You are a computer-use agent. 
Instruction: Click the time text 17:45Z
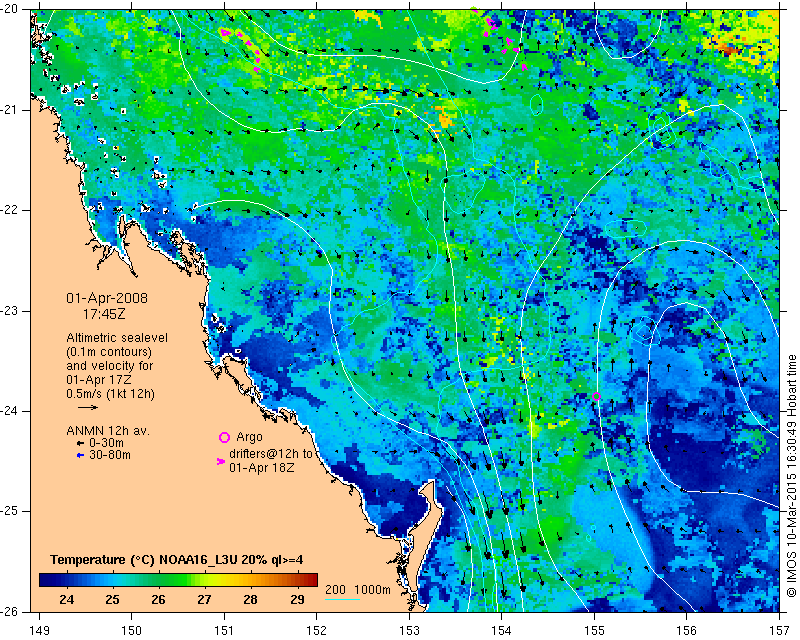click(104, 314)
